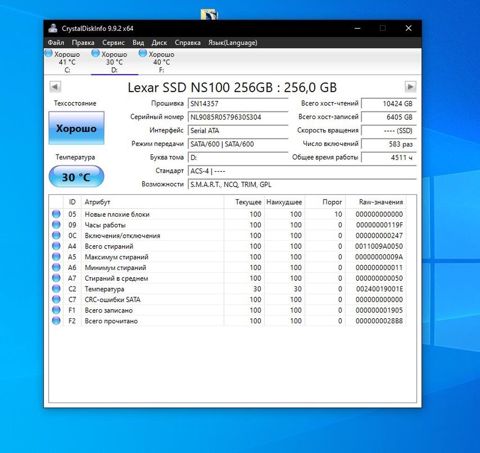Click raw value 00240019001E
Viewport: 480px width, 453px height.
379,289
